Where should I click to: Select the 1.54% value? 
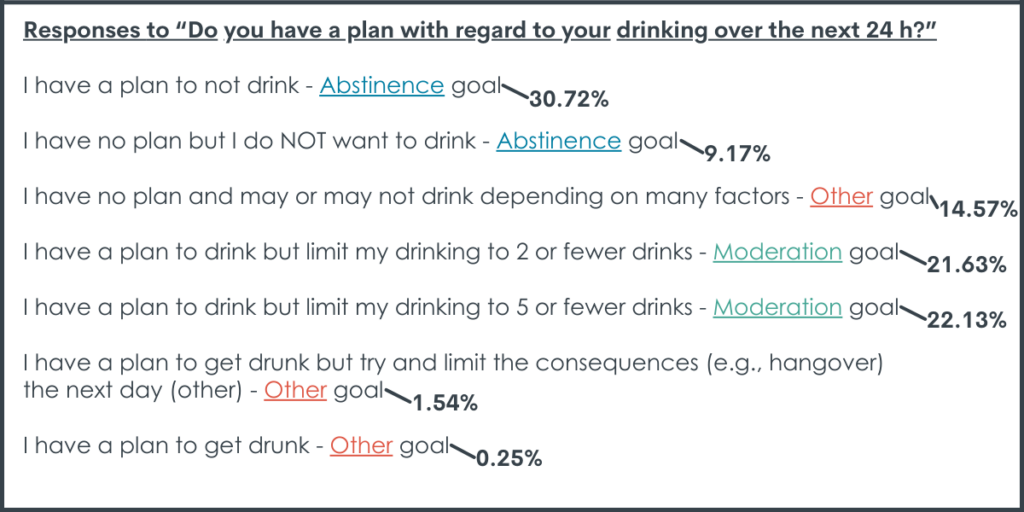coord(445,403)
